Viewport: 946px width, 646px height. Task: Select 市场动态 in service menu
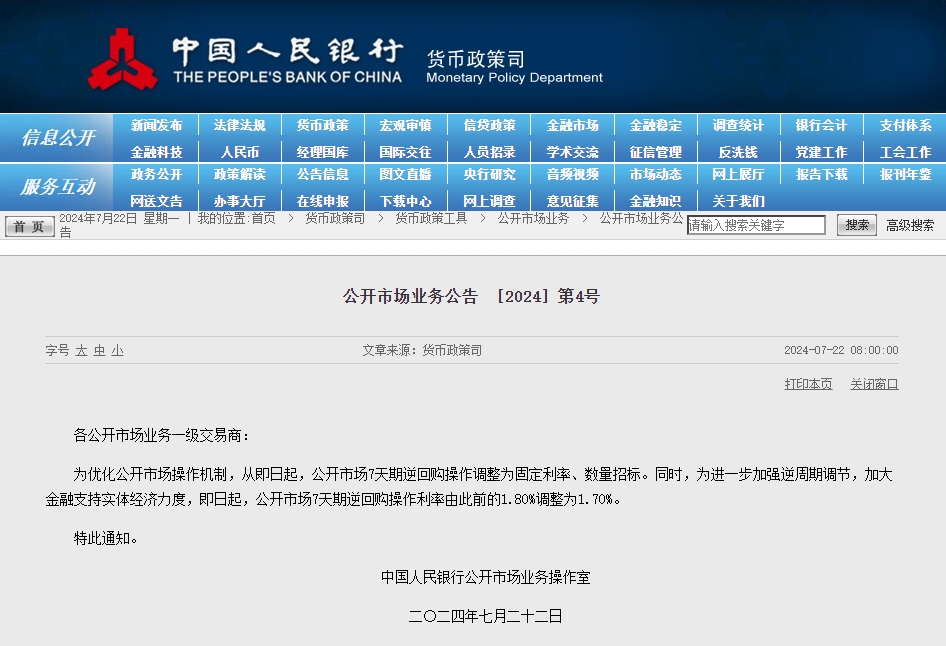pos(656,174)
